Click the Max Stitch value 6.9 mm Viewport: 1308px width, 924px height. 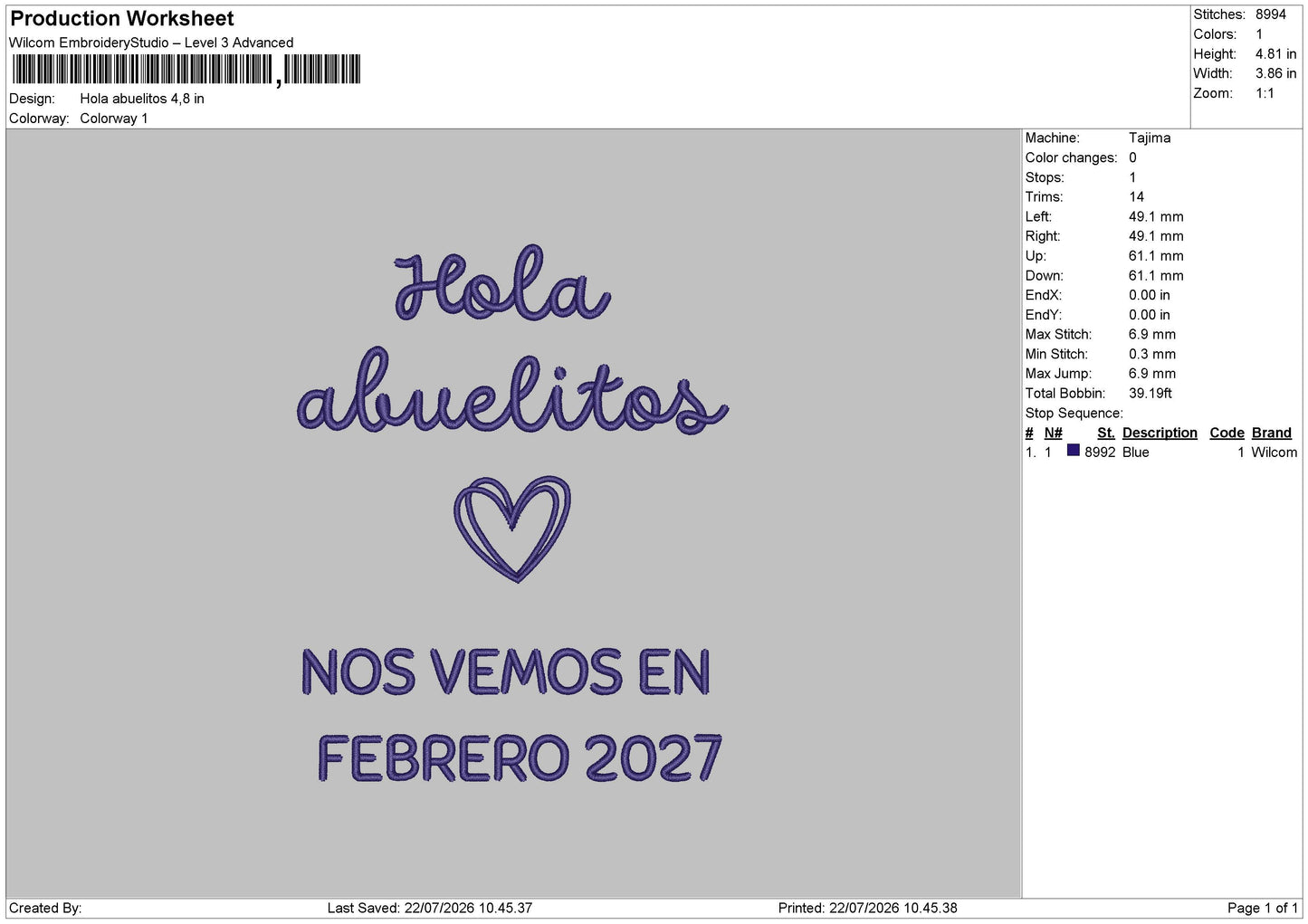click(x=1152, y=334)
